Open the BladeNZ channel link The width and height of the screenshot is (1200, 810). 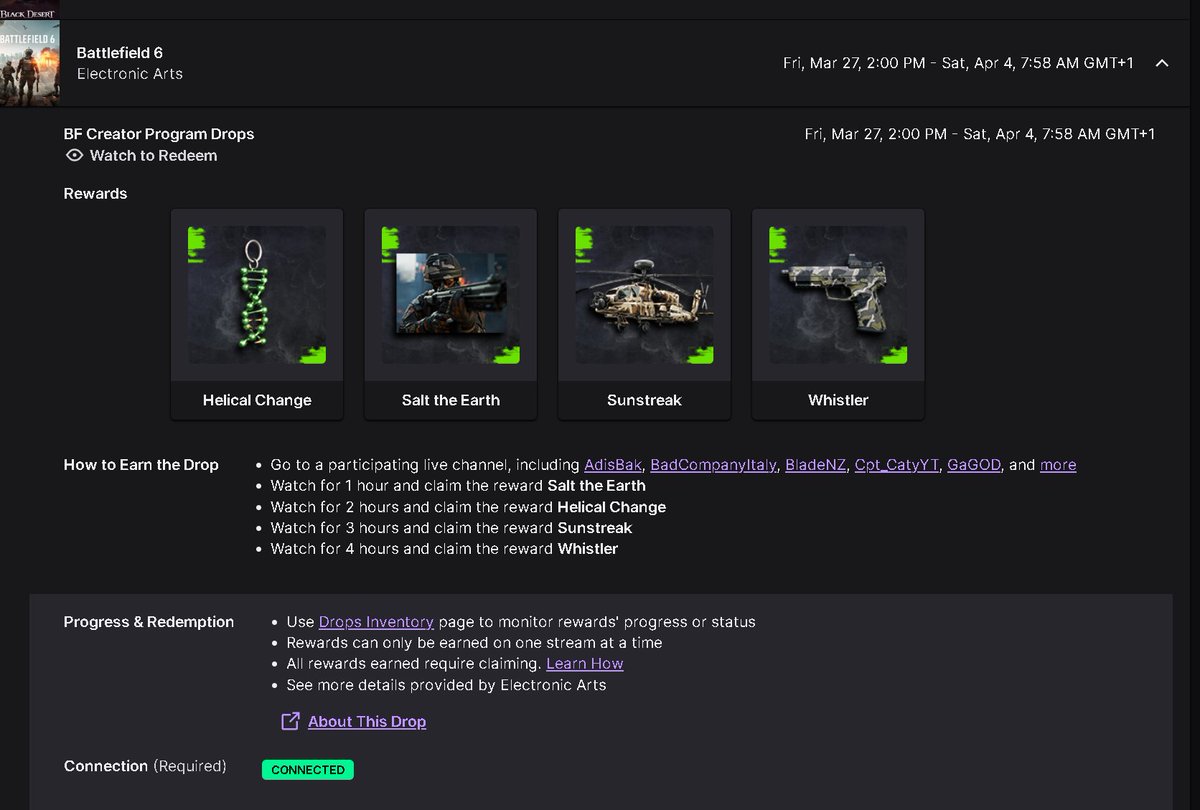pyautogui.click(x=816, y=465)
